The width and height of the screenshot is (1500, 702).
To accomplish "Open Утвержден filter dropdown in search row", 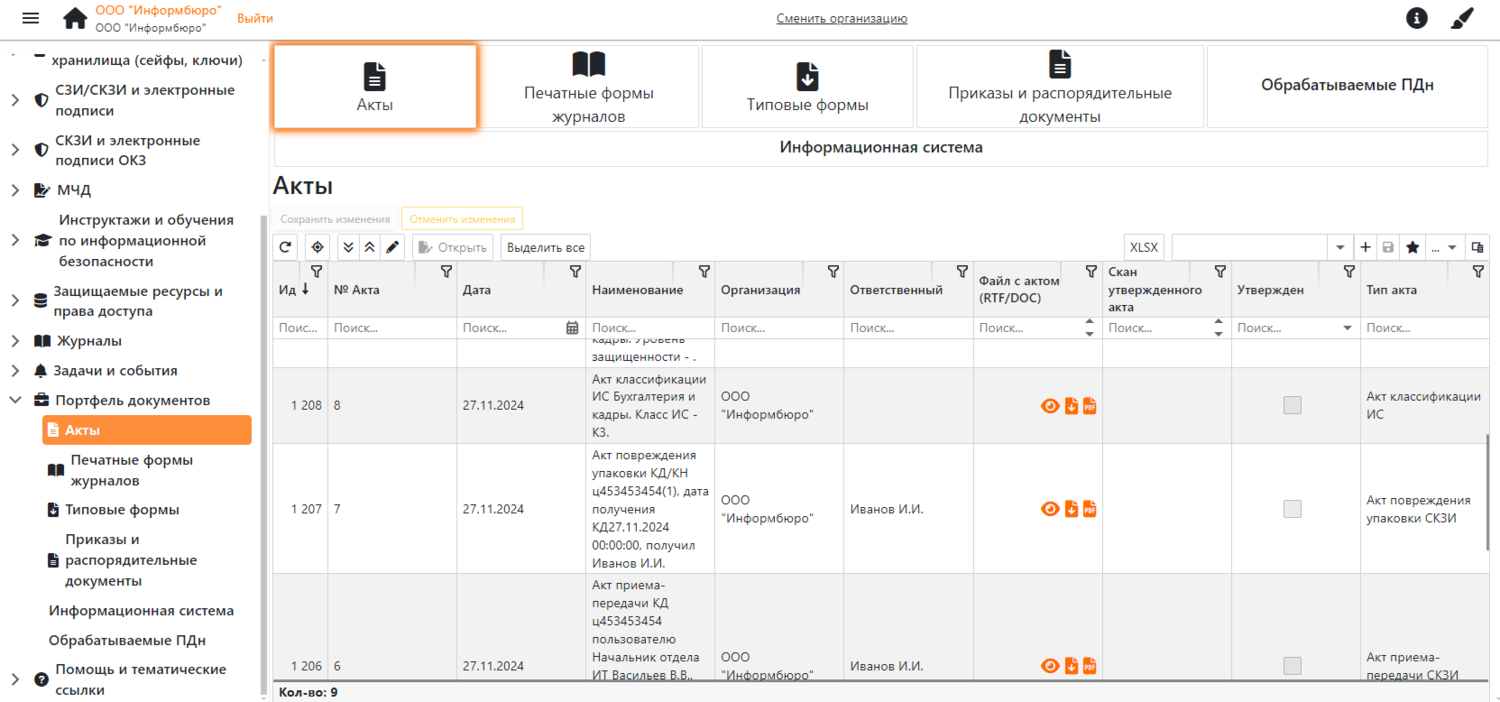I will (1347, 328).
